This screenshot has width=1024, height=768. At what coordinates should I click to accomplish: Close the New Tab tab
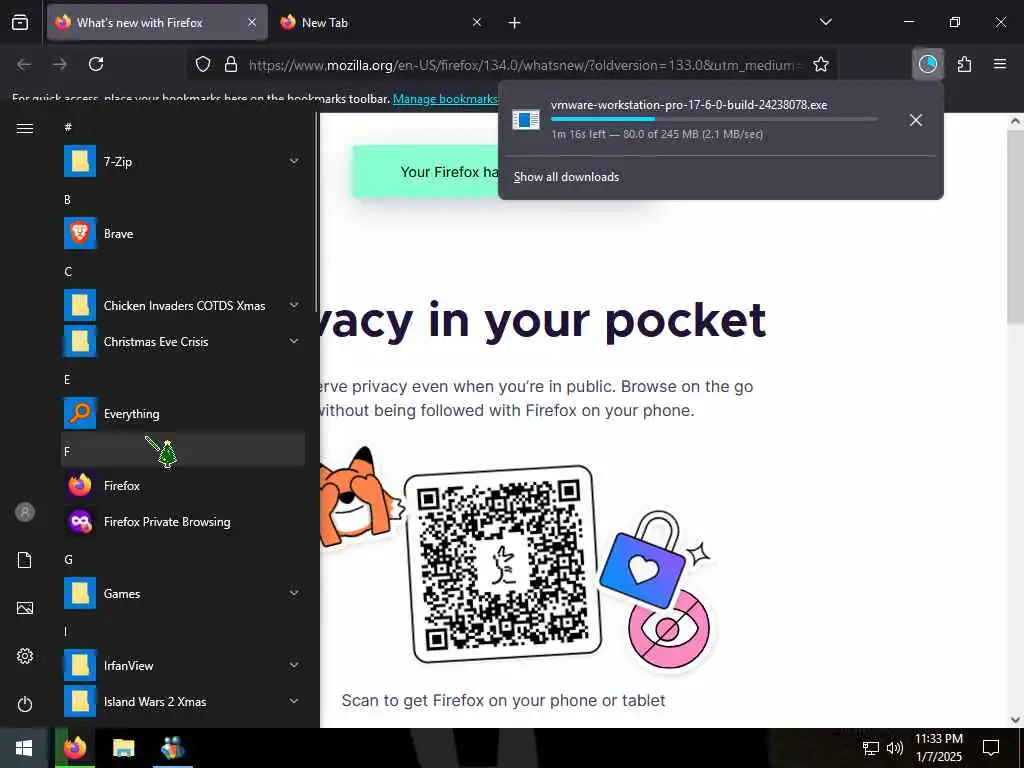pos(477,23)
